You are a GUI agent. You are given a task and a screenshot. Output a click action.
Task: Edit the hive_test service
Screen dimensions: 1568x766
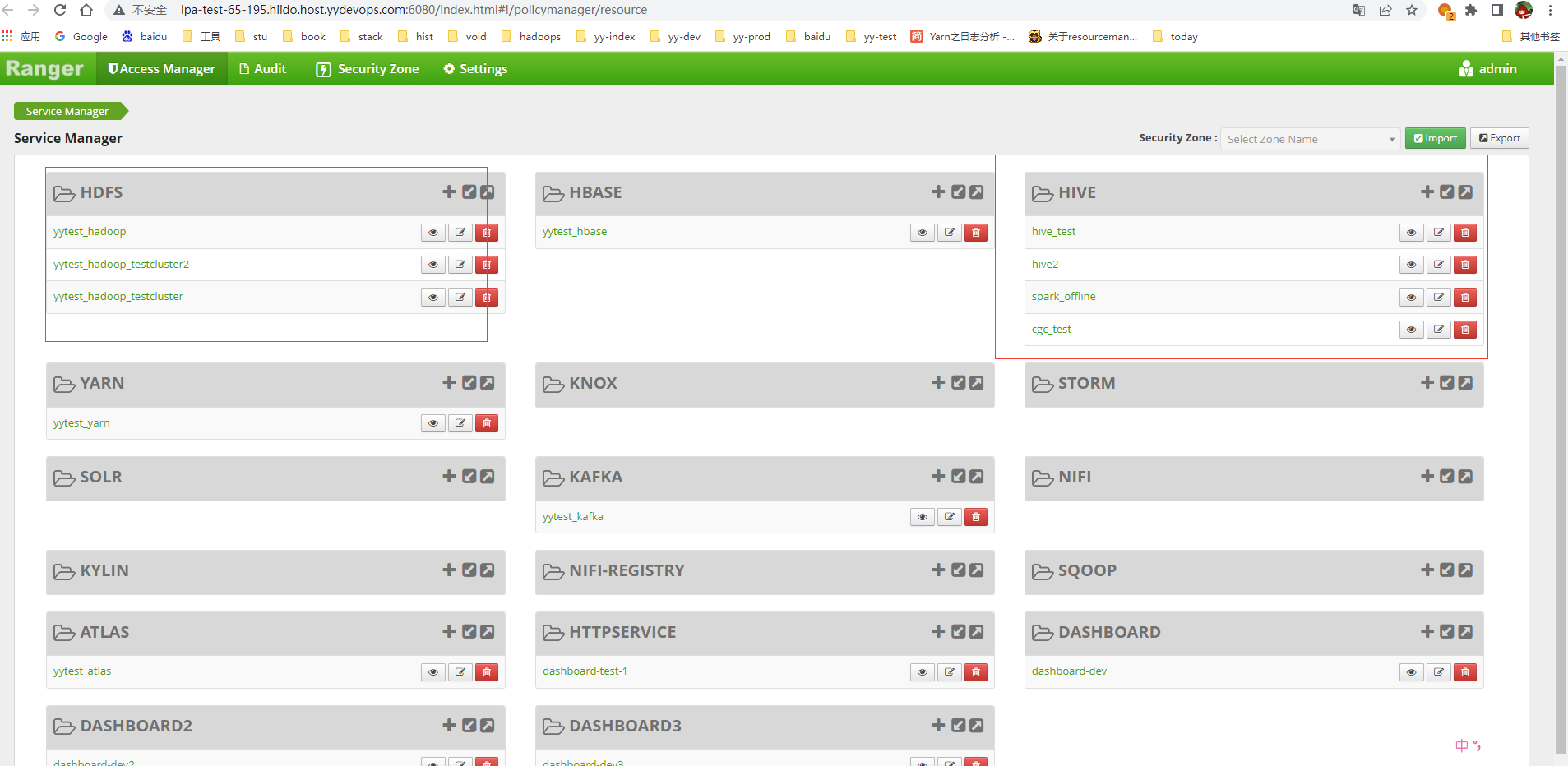[x=1438, y=233]
